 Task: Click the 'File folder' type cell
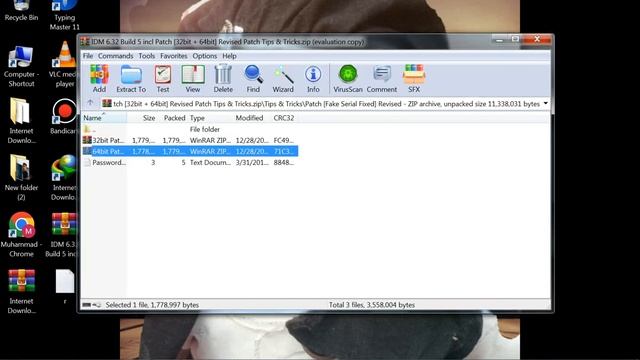click(x=204, y=129)
